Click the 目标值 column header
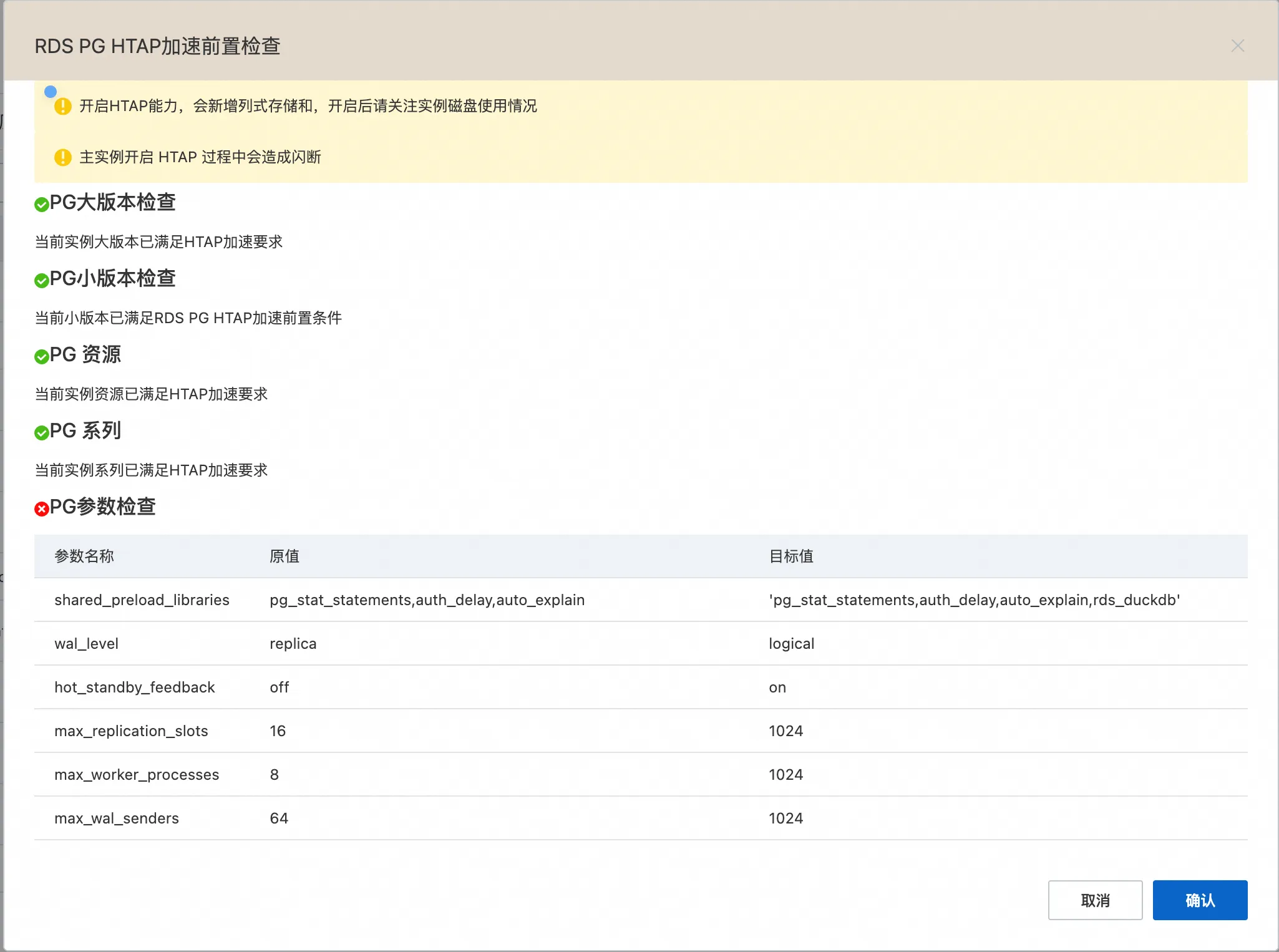 (x=791, y=556)
